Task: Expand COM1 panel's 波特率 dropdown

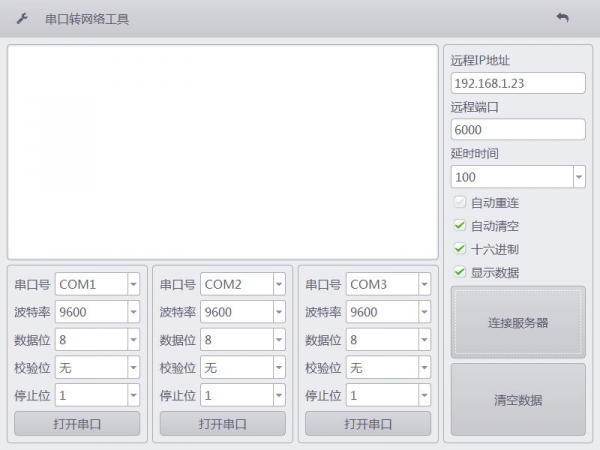Action: click(x=133, y=312)
